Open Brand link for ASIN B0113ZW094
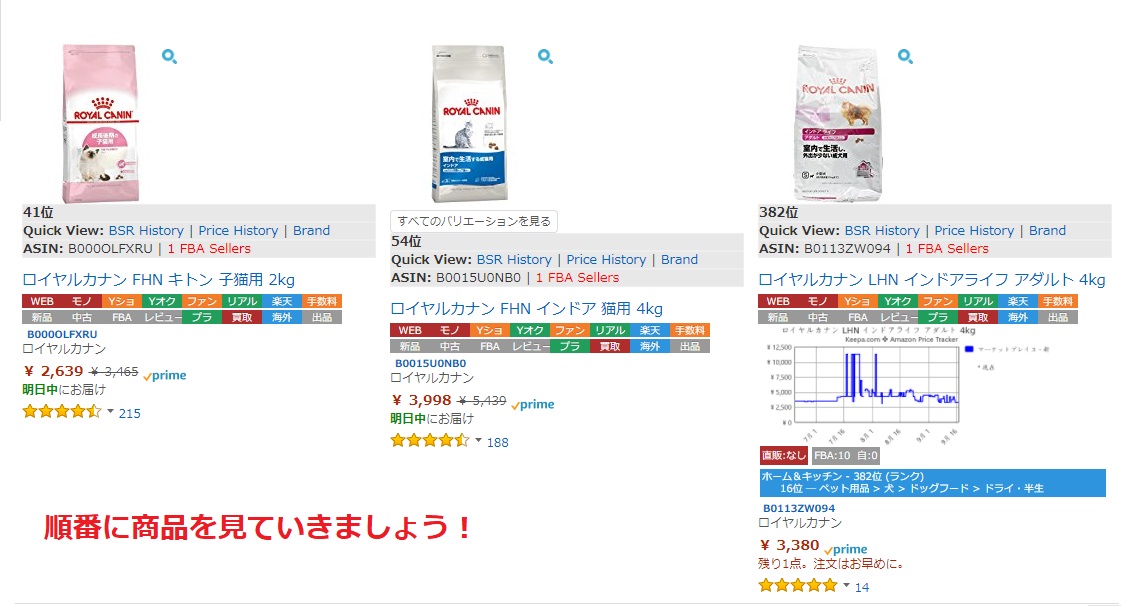The image size is (1121, 606). click(x=1047, y=231)
